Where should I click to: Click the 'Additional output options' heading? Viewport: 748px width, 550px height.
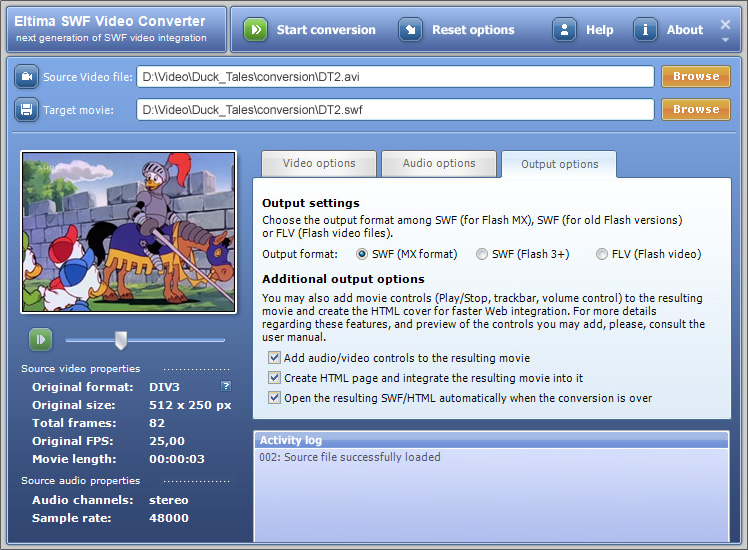click(x=343, y=279)
